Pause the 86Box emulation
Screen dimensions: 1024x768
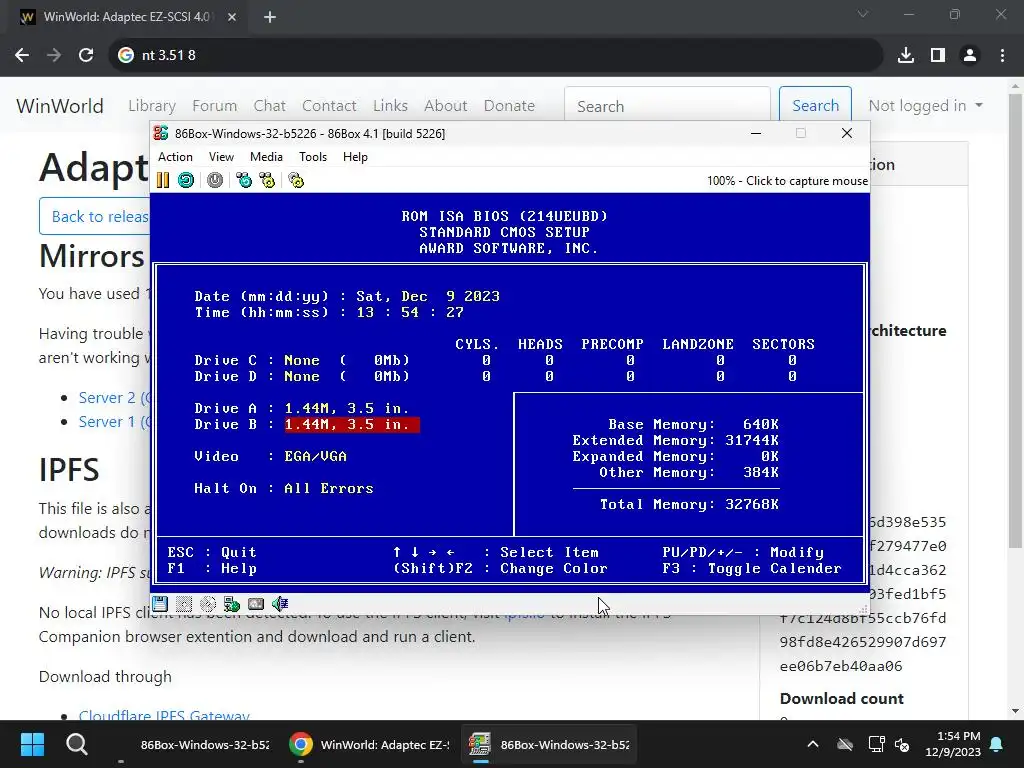163,180
